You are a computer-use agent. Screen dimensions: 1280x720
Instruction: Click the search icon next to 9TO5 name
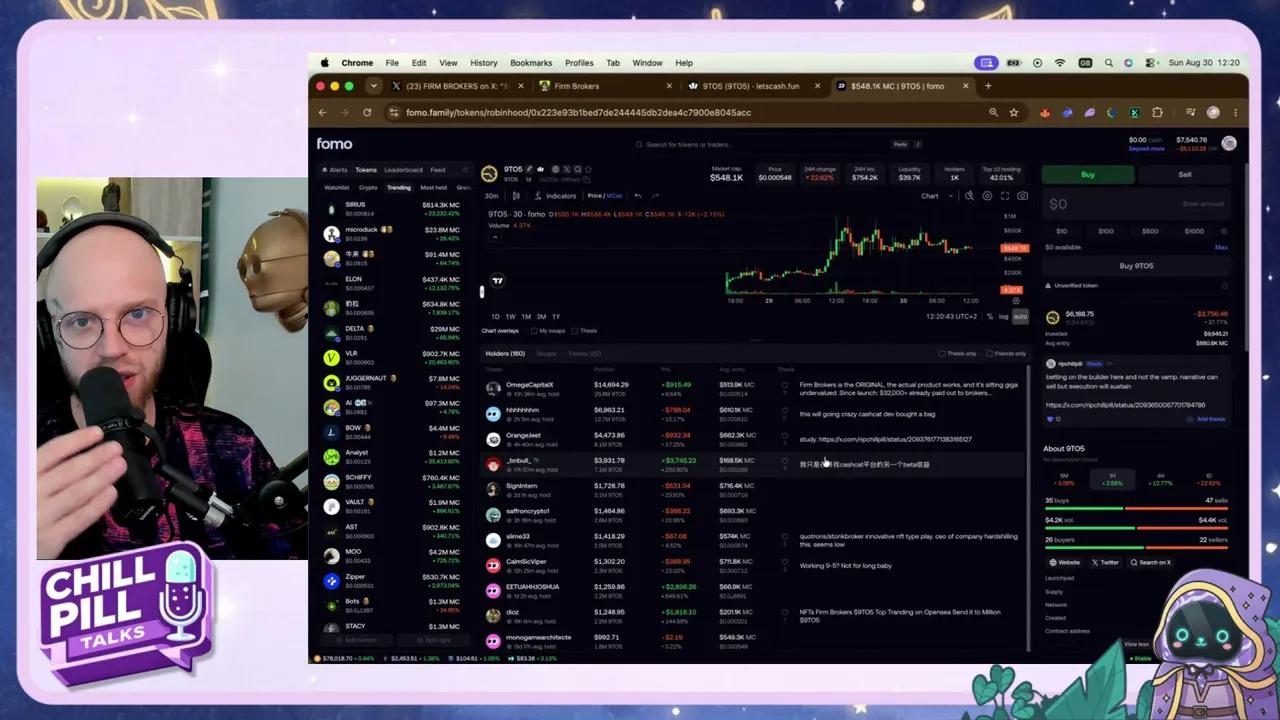tap(577, 170)
